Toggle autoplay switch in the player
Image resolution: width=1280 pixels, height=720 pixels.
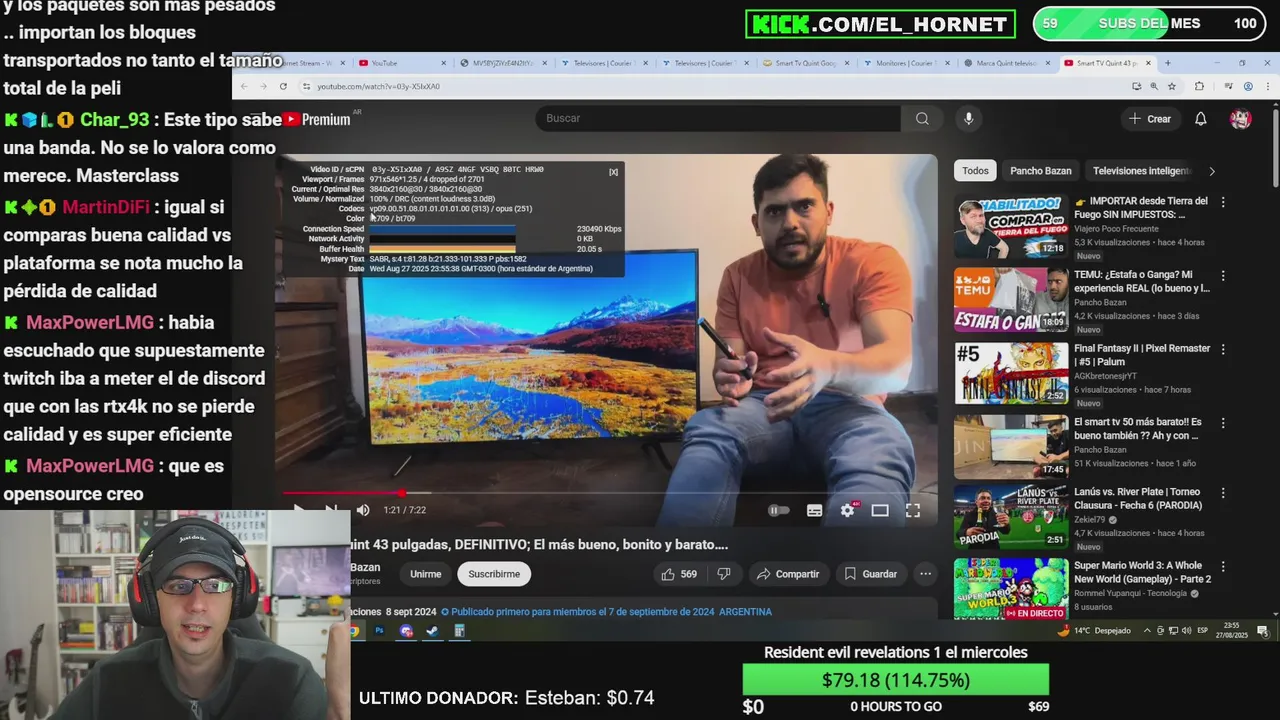pos(778,510)
